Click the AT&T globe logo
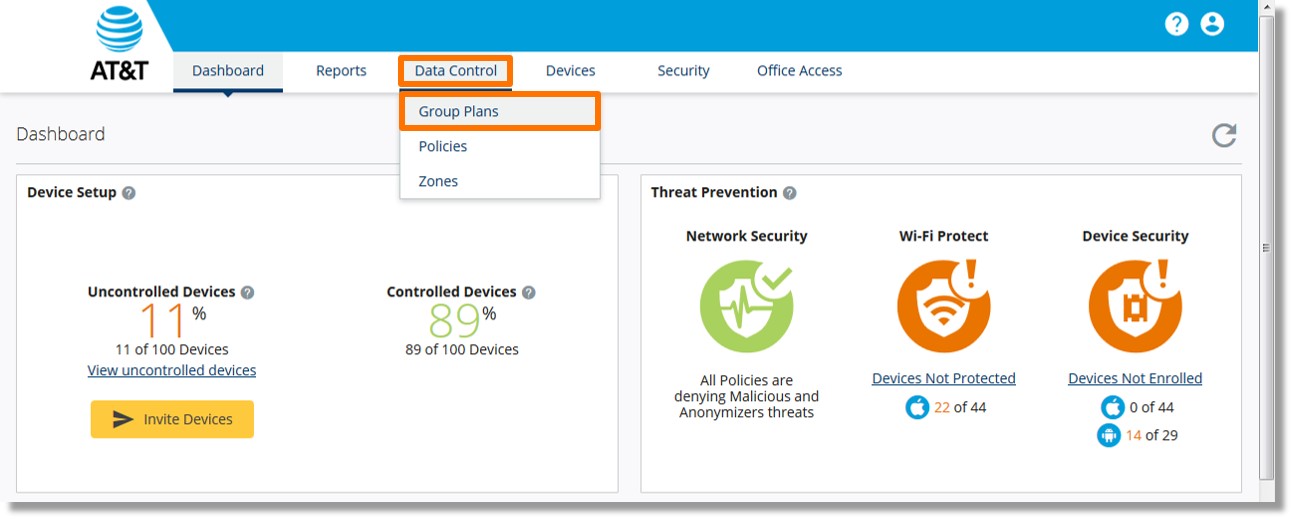This screenshot has height=520, width=1293. [119, 28]
